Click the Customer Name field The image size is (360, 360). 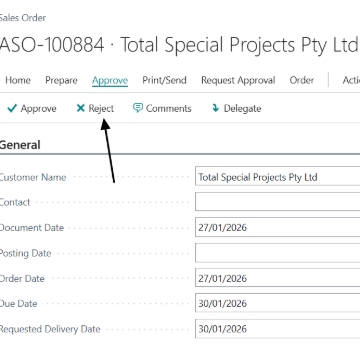[277, 177]
